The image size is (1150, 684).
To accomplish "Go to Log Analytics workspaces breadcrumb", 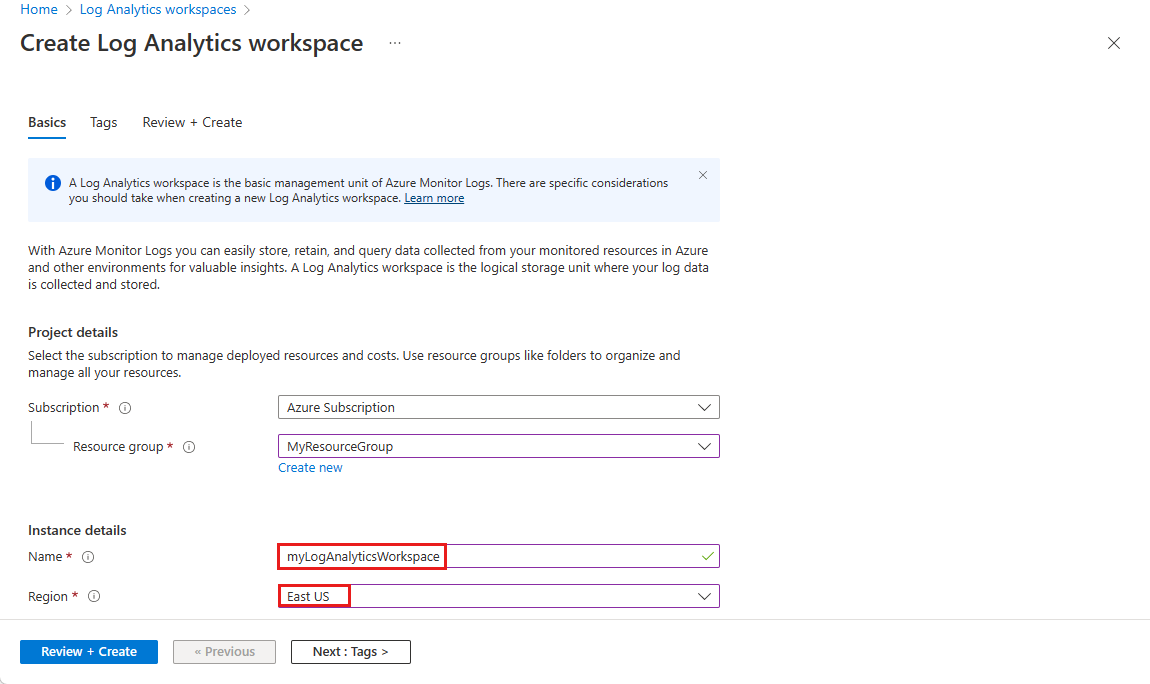I will tap(158, 10).
